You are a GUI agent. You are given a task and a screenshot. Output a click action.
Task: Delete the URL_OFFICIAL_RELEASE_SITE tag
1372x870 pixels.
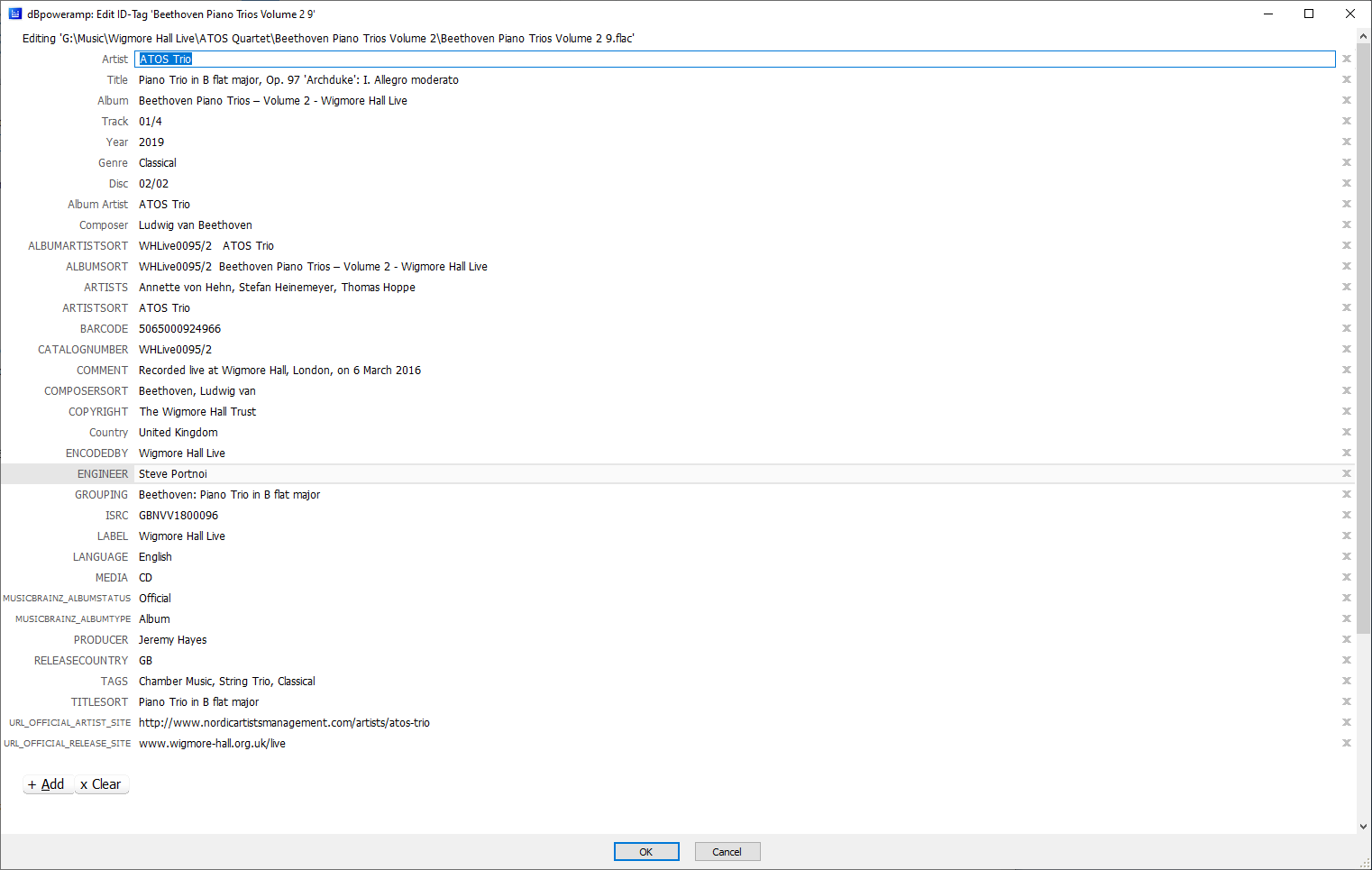[1346, 743]
